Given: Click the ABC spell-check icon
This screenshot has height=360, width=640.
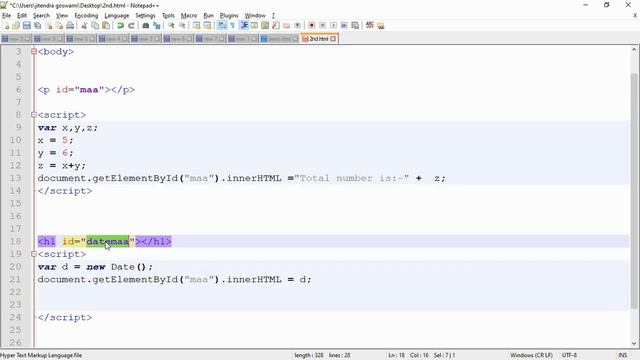Looking at the screenshot, I should pos(370,26).
